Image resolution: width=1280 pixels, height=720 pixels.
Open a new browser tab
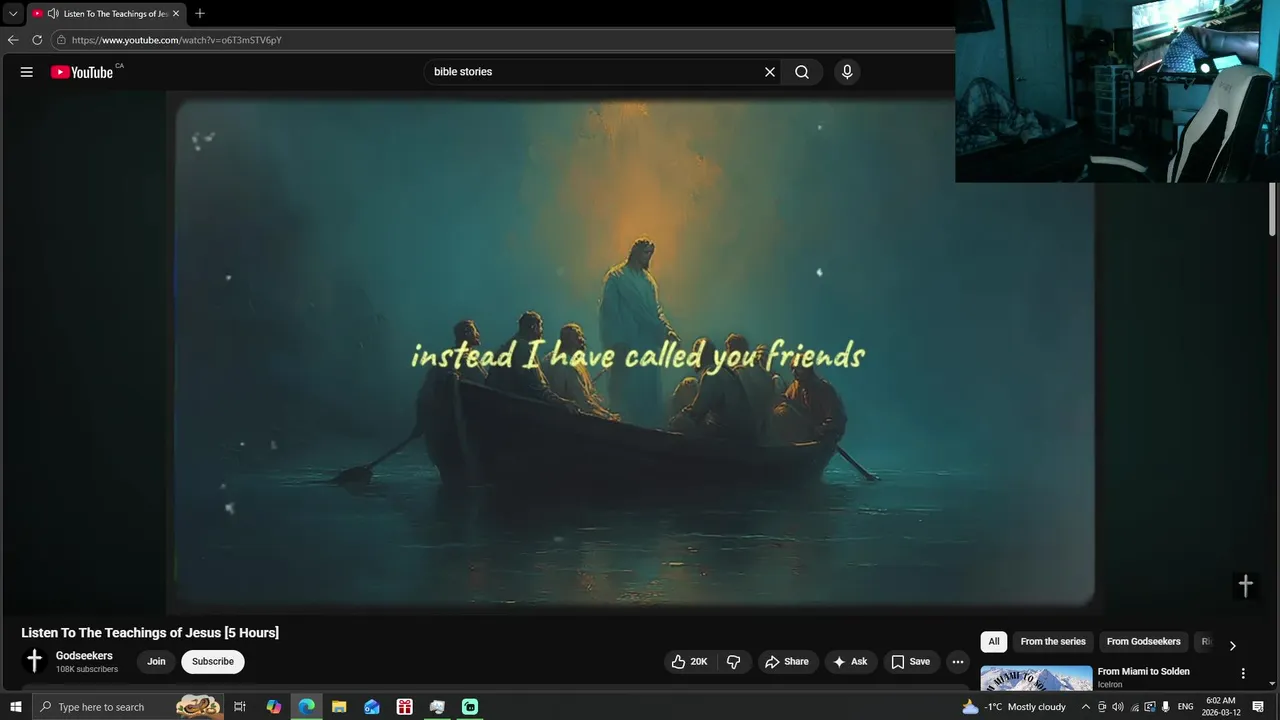(x=200, y=14)
